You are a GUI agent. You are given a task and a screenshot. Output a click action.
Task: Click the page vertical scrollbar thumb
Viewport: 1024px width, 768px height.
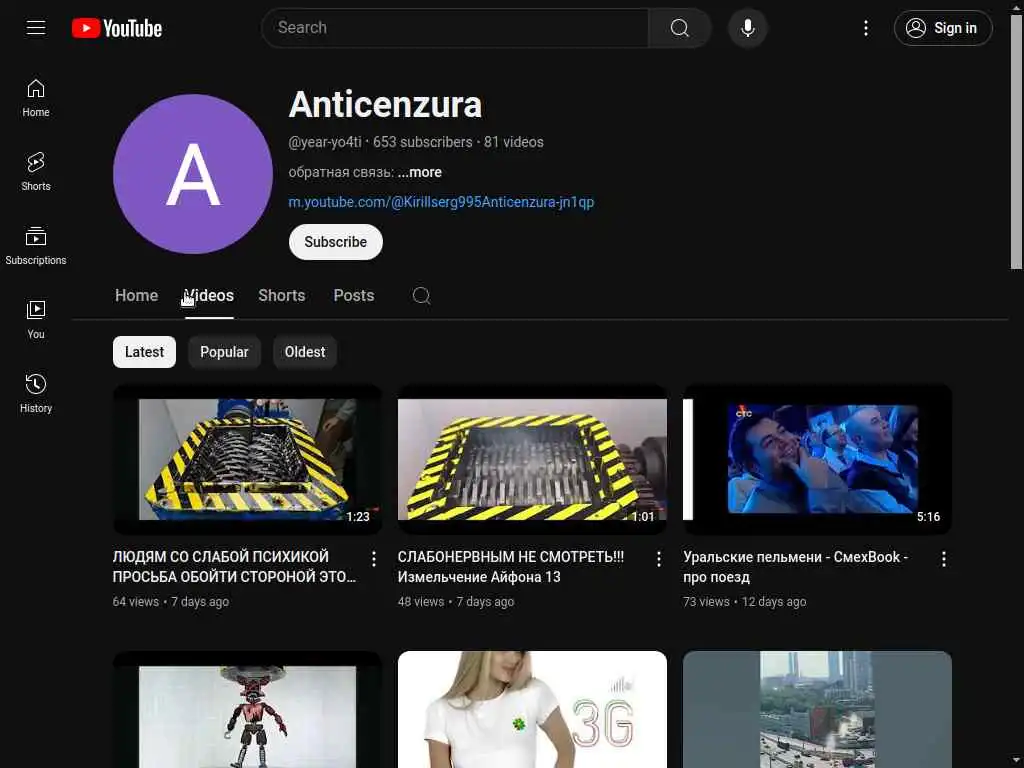[1016, 142]
